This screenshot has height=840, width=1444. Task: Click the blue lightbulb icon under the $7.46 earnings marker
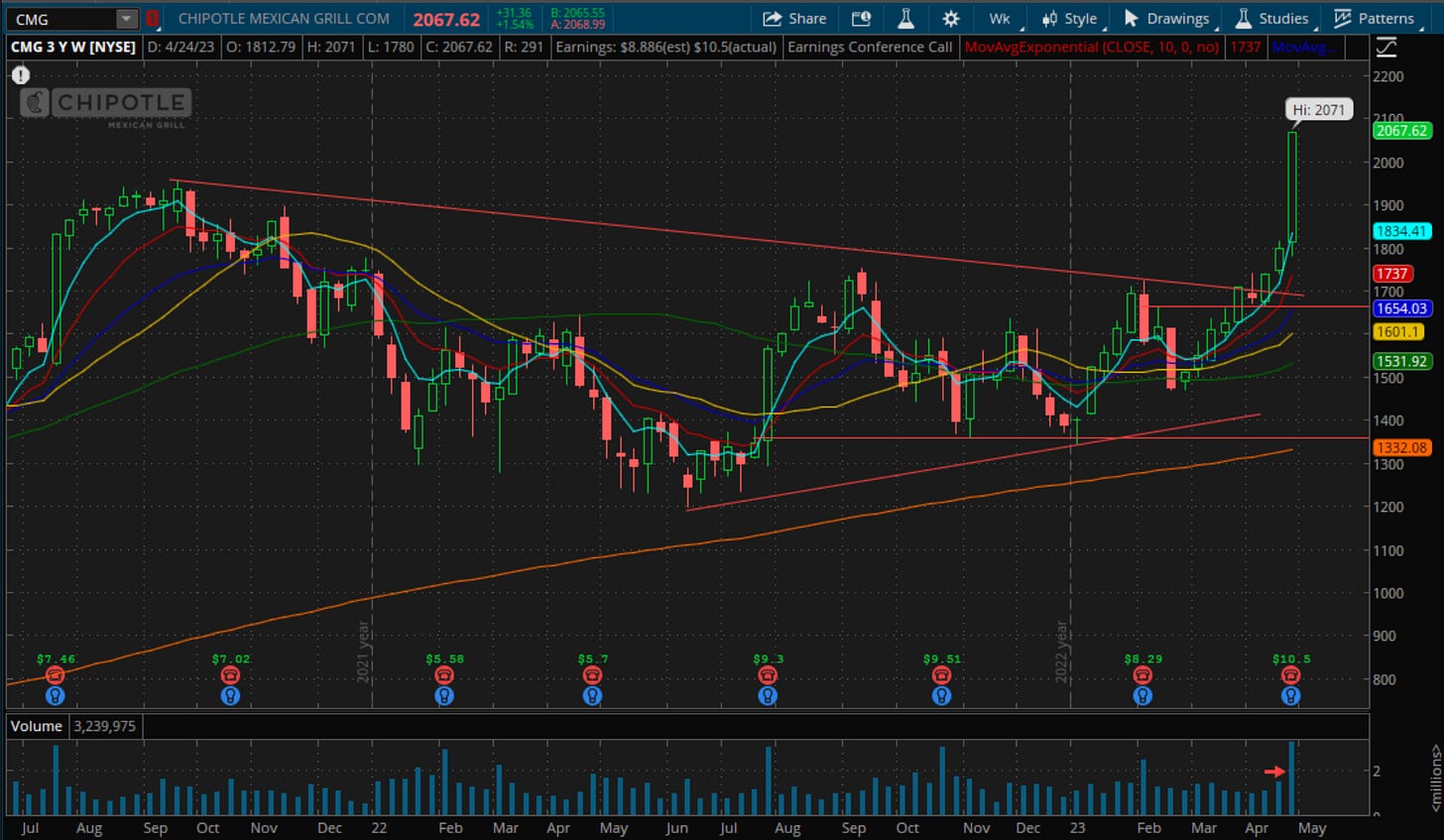pos(56,696)
